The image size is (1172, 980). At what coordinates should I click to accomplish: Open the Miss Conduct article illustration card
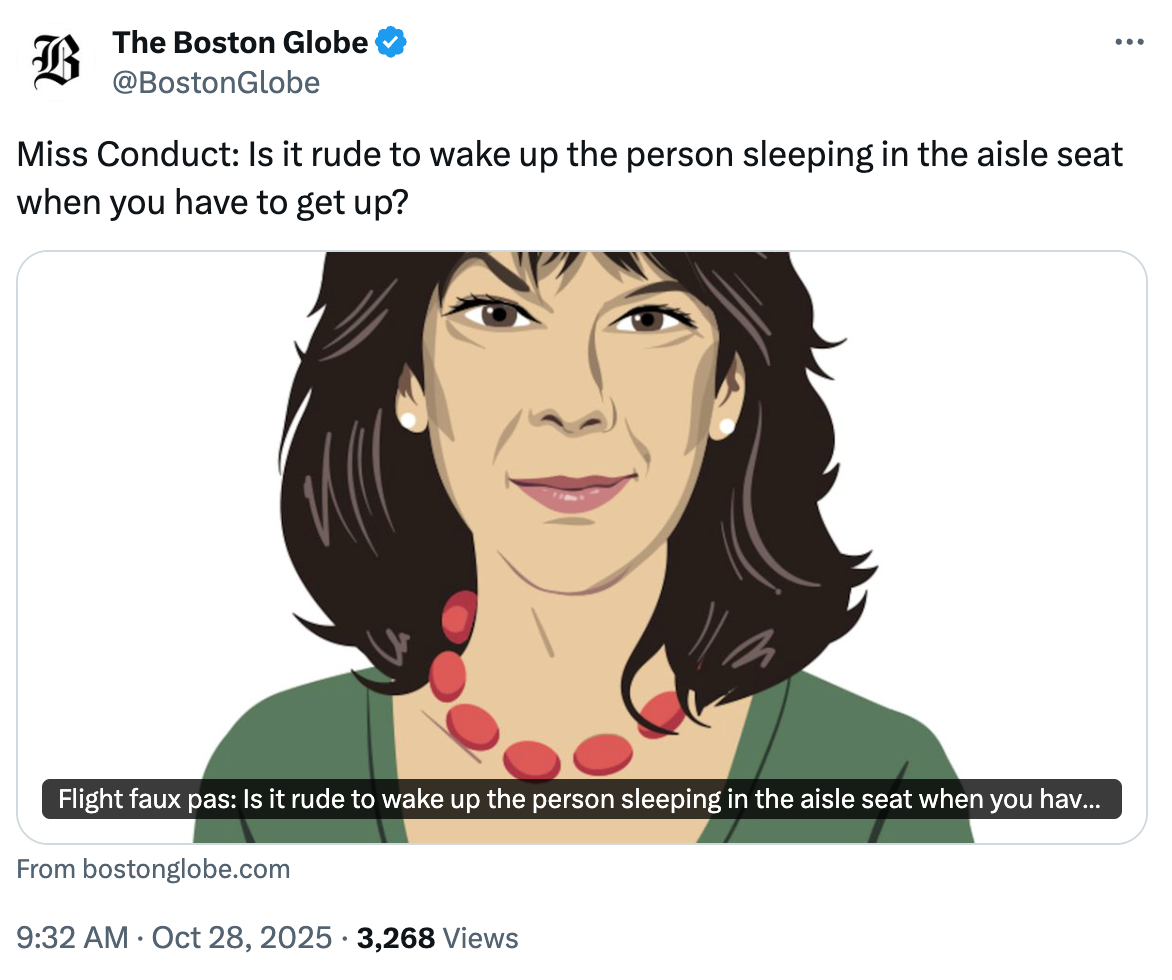click(x=582, y=500)
